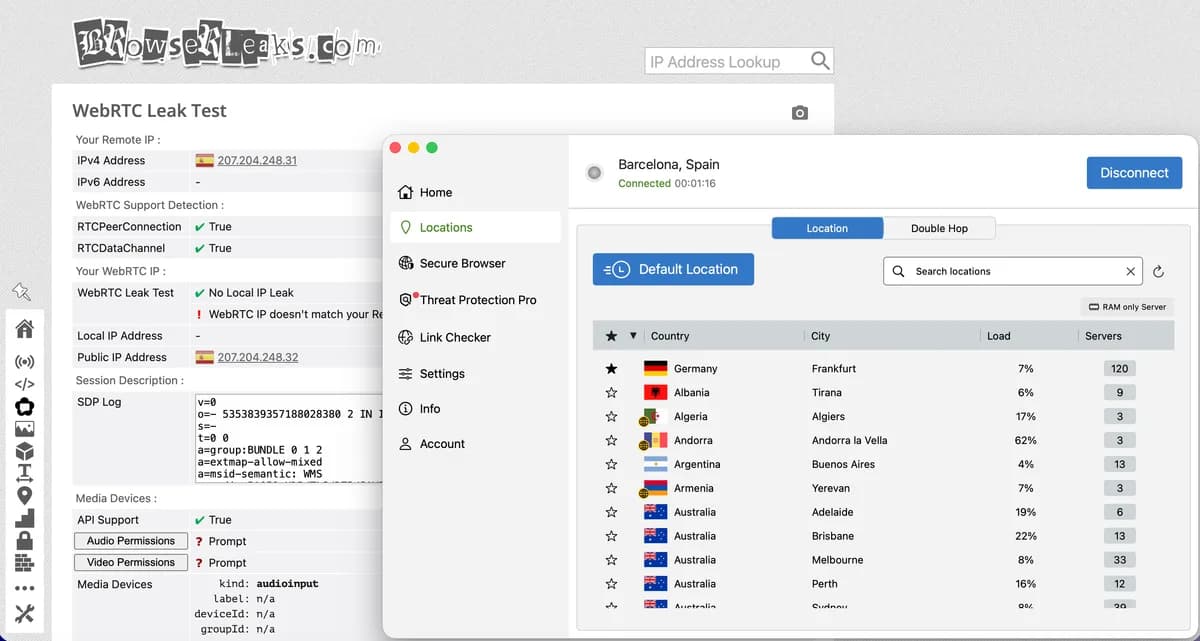Click the Albania flag icon
The height and width of the screenshot is (641, 1200).
[x=655, y=392]
